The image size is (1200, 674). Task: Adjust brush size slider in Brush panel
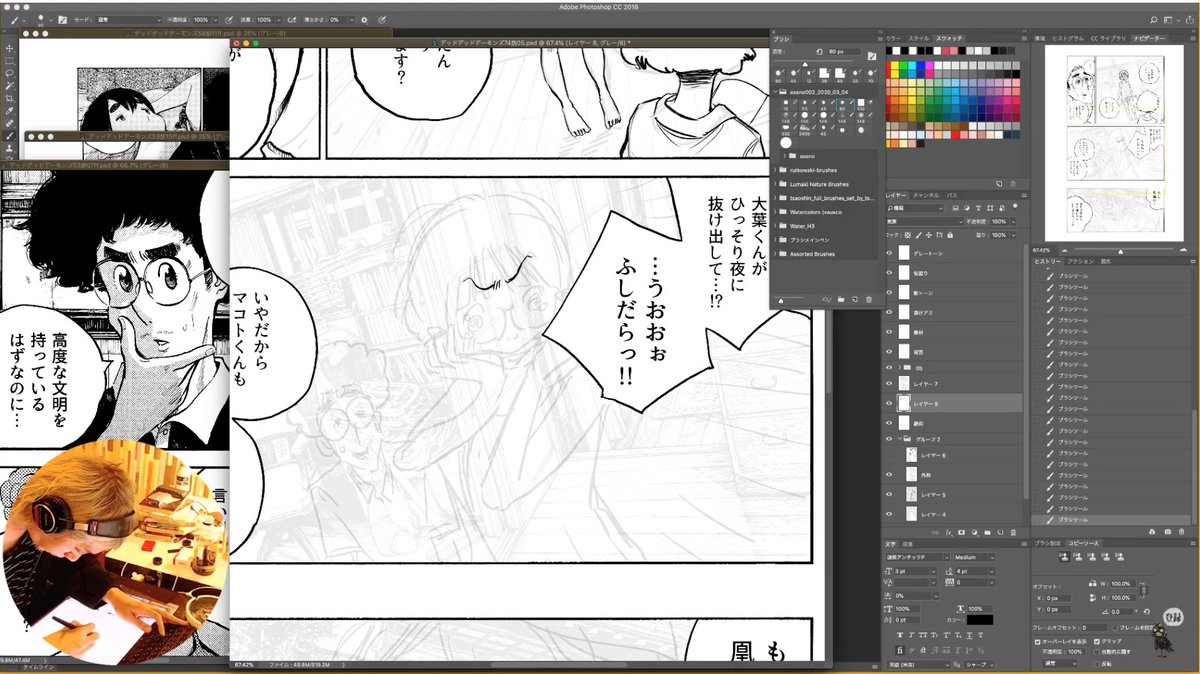click(x=805, y=63)
